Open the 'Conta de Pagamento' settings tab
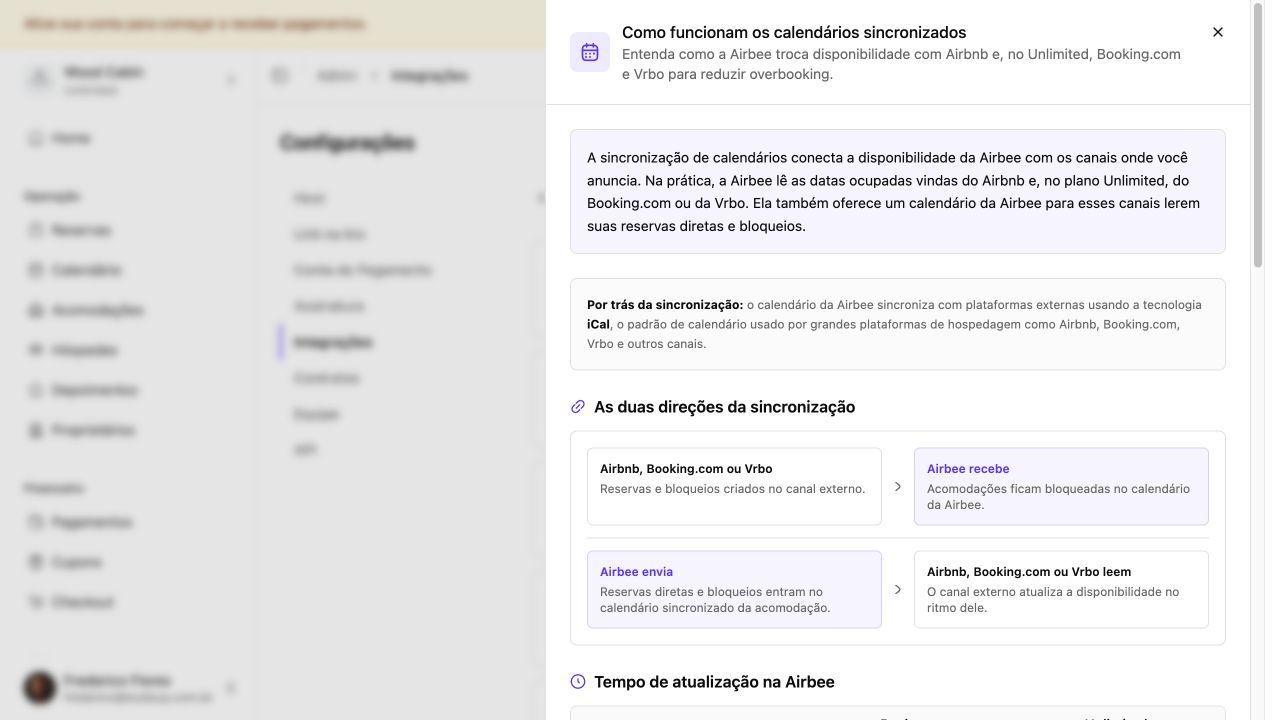The image size is (1280, 720). coord(363,270)
